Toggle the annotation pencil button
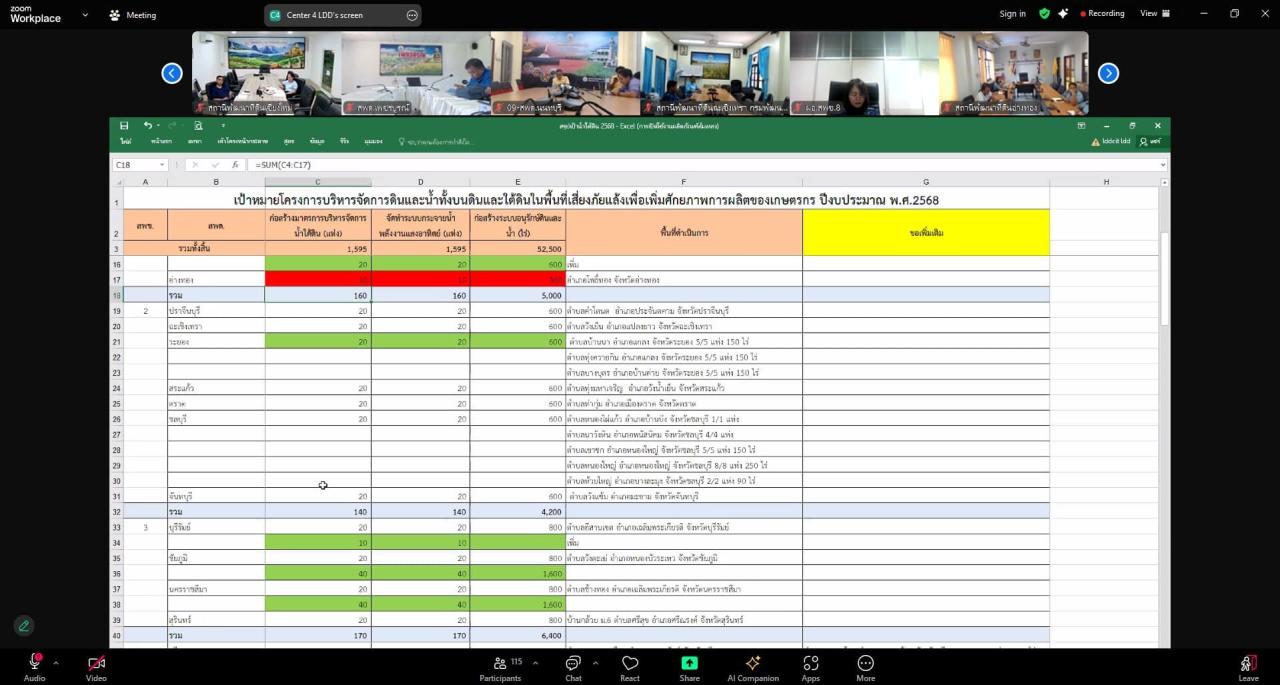 [24, 626]
